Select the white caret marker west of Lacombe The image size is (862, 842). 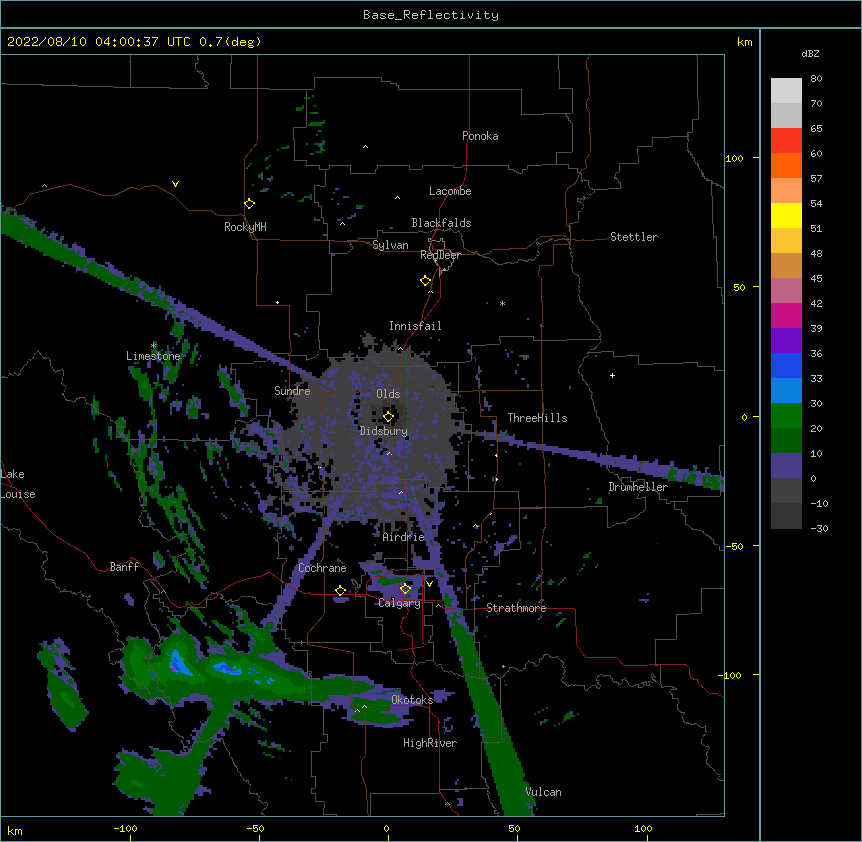(x=397, y=198)
